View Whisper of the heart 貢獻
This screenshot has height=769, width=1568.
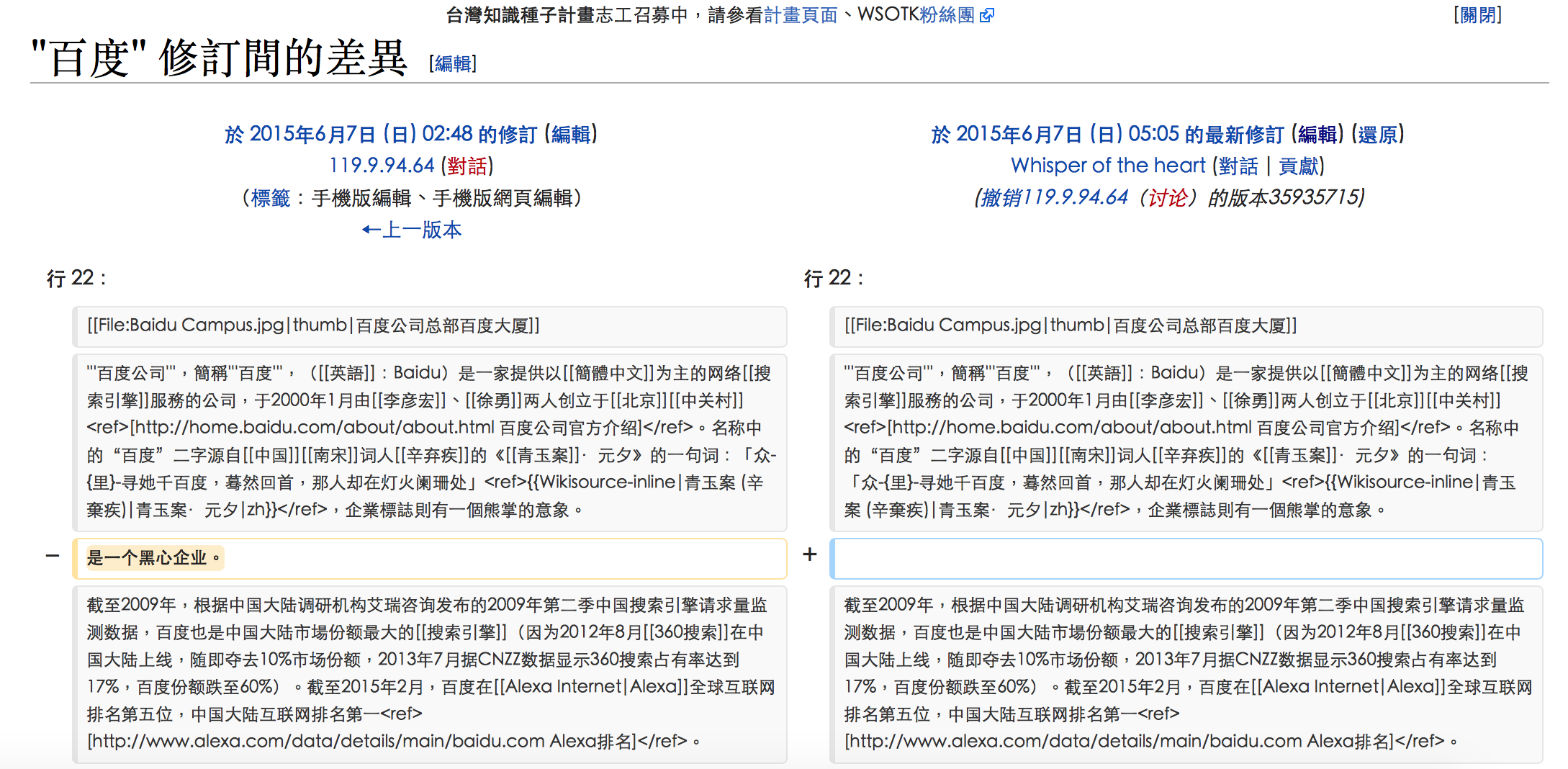pyautogui.click(x=1298, y=166)
